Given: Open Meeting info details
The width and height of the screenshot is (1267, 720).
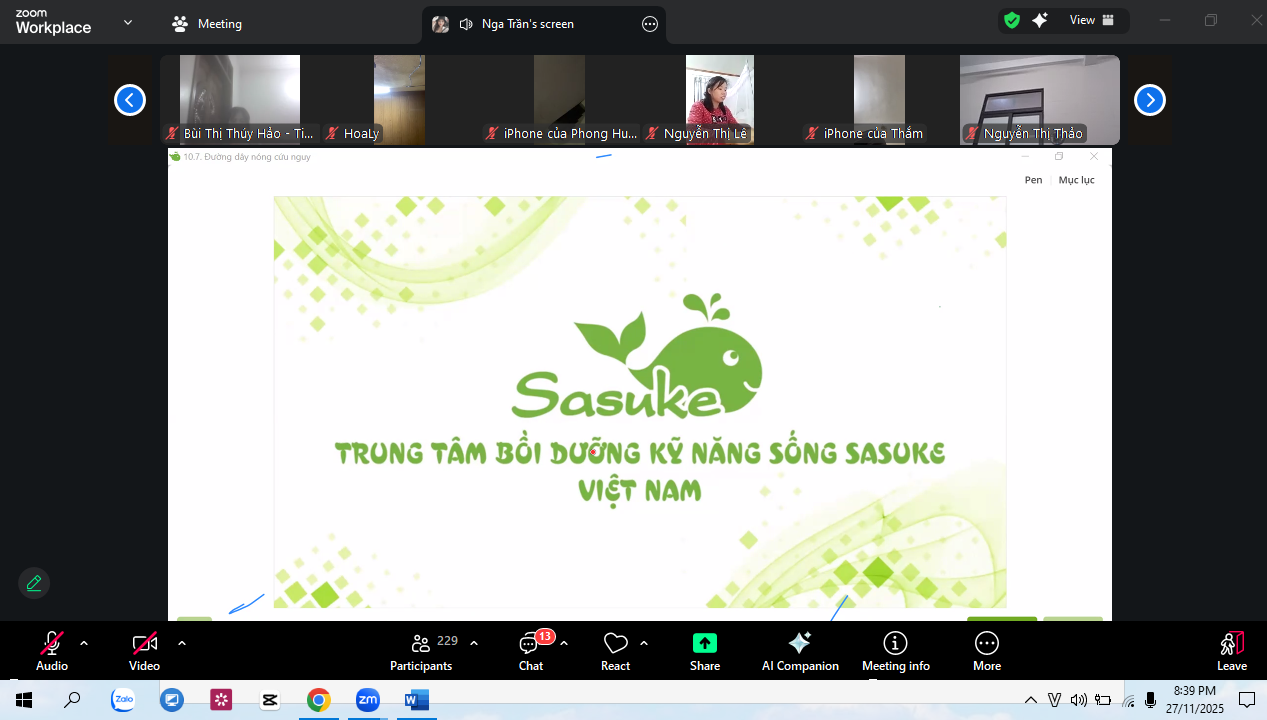Looking at the screenshot, I should (895, 651).
